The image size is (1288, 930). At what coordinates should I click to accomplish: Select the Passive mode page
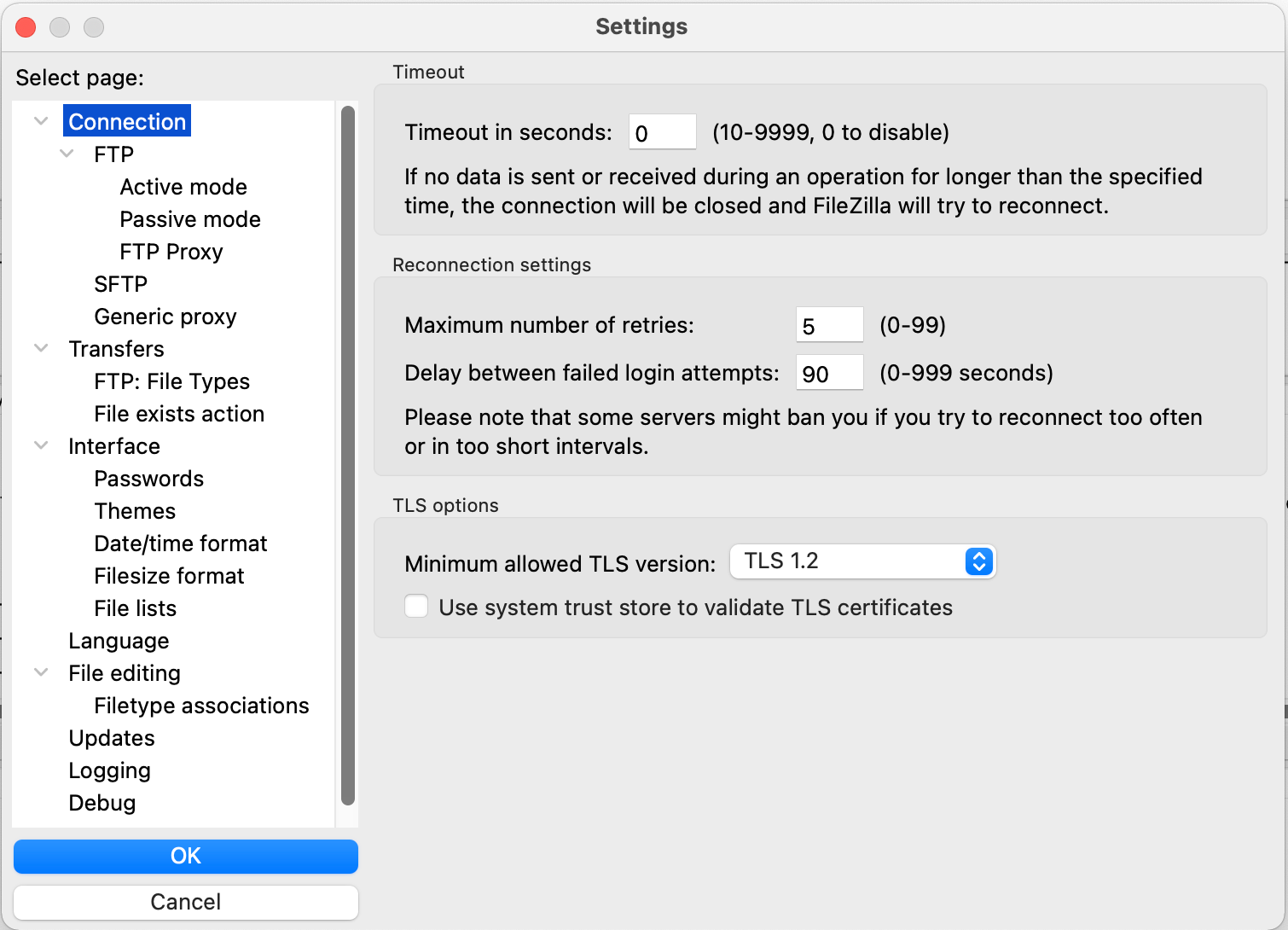(x=189, y=219)
